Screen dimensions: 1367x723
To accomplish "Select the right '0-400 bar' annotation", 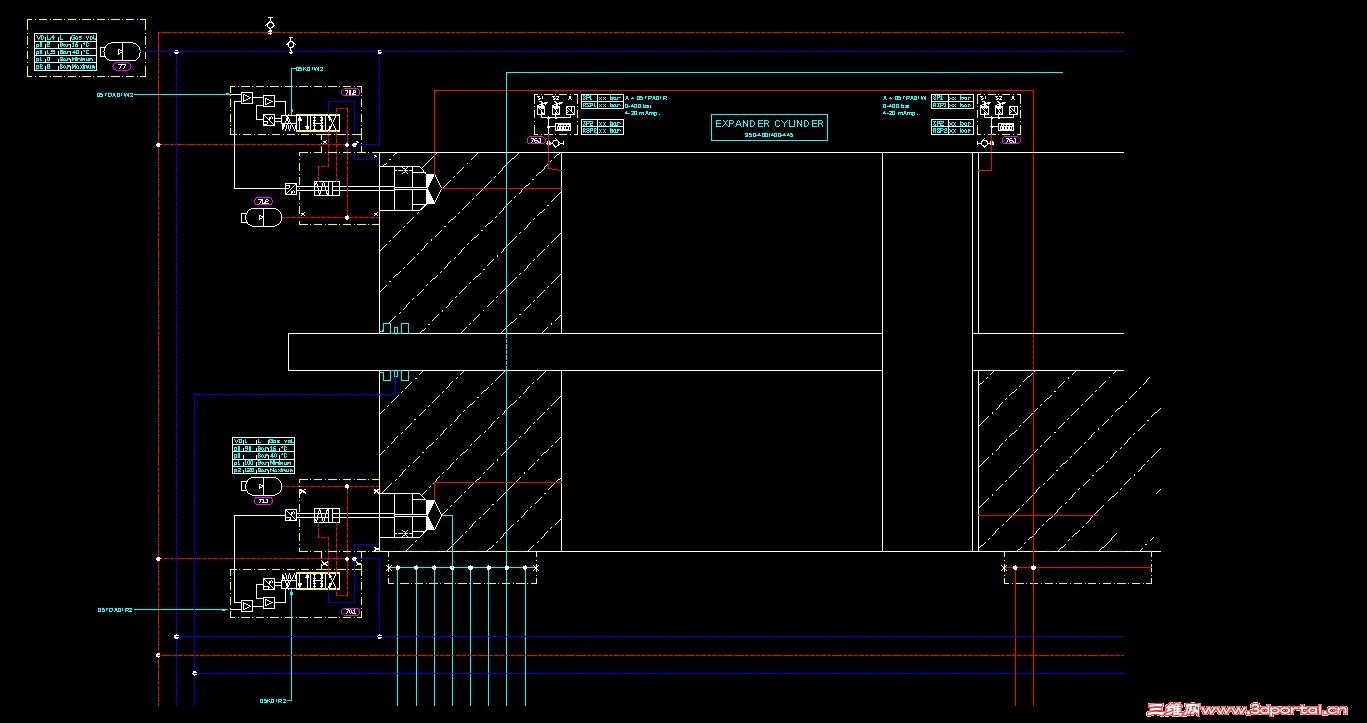I will (x=896, y=106).
